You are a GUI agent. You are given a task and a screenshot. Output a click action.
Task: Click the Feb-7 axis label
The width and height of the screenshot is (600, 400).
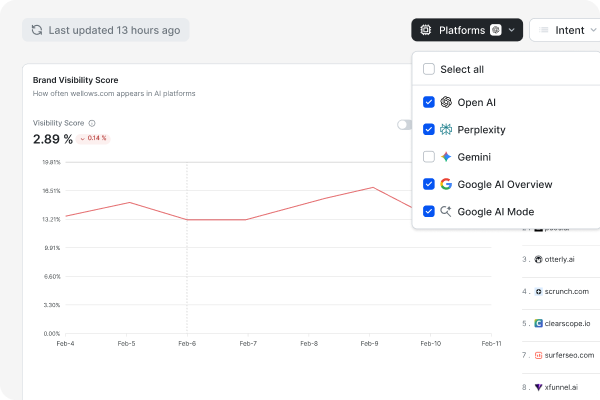click(248, 343)
